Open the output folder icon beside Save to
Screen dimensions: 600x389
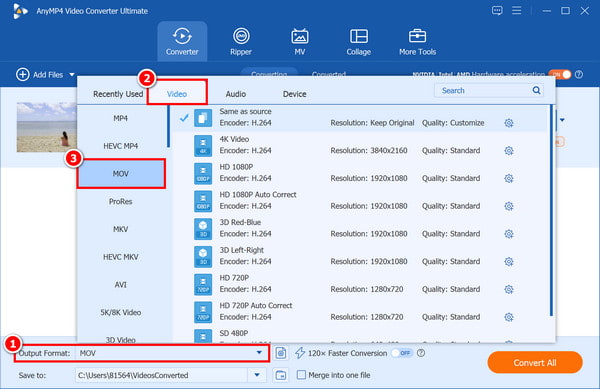[280, 375]
